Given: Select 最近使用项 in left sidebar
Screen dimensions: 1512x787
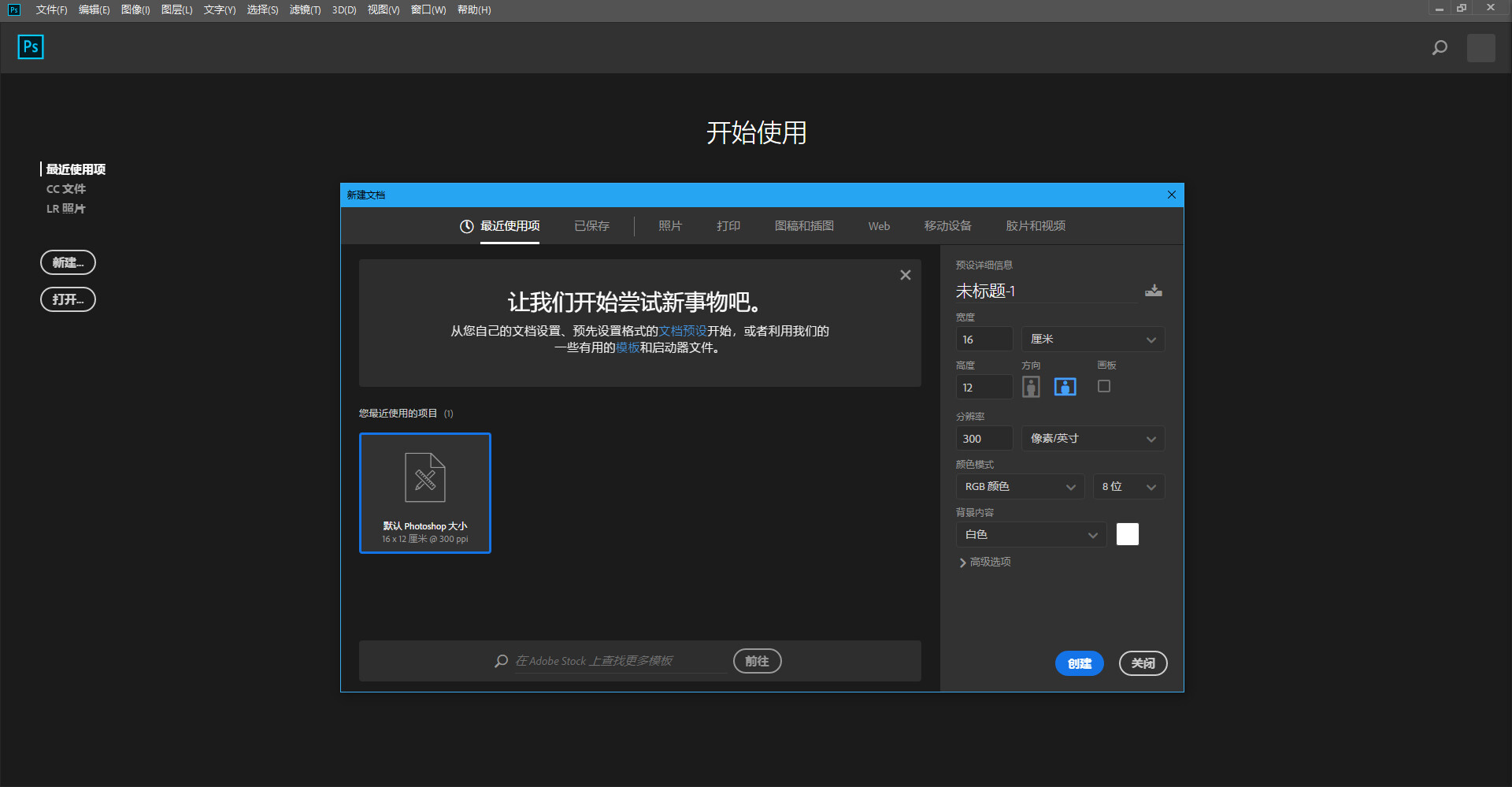Looking at the screenshot, I should (x=76, y=169).
